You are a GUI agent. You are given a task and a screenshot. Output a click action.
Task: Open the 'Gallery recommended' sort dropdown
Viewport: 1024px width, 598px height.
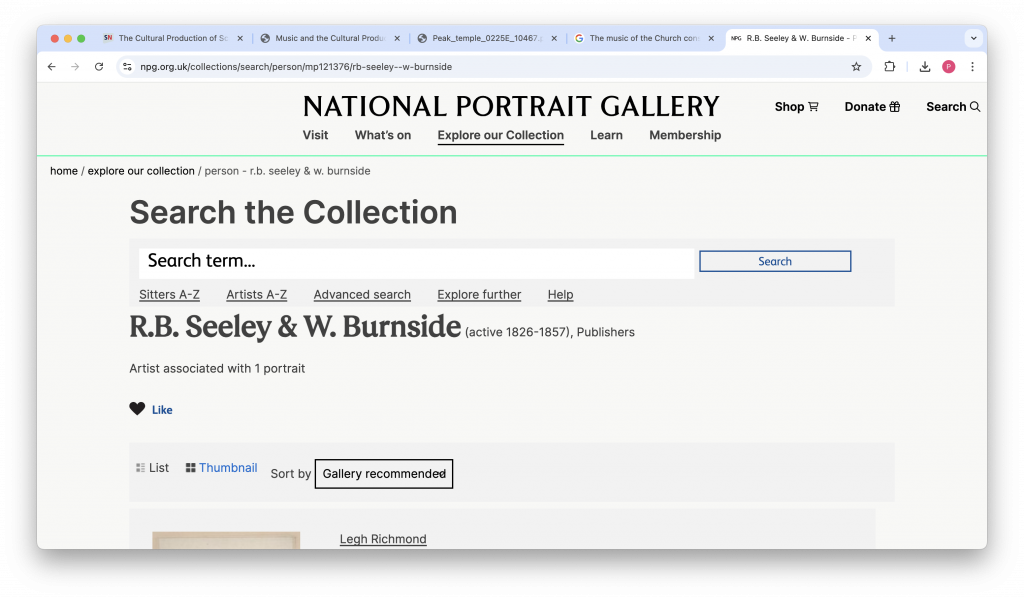click(384, 474)
